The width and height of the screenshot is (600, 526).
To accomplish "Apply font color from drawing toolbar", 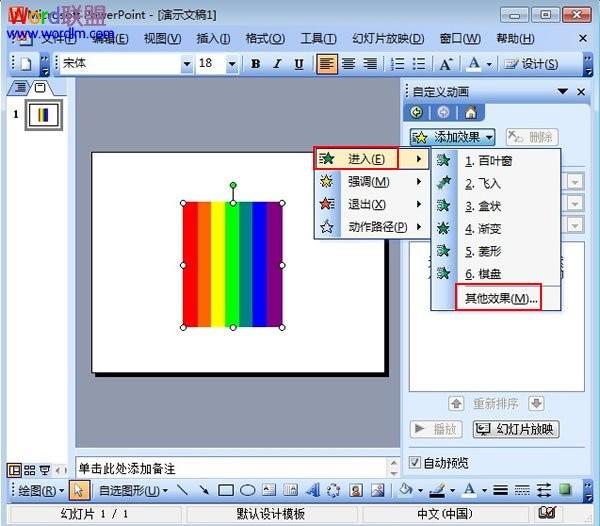I will [x=470, y=489].
